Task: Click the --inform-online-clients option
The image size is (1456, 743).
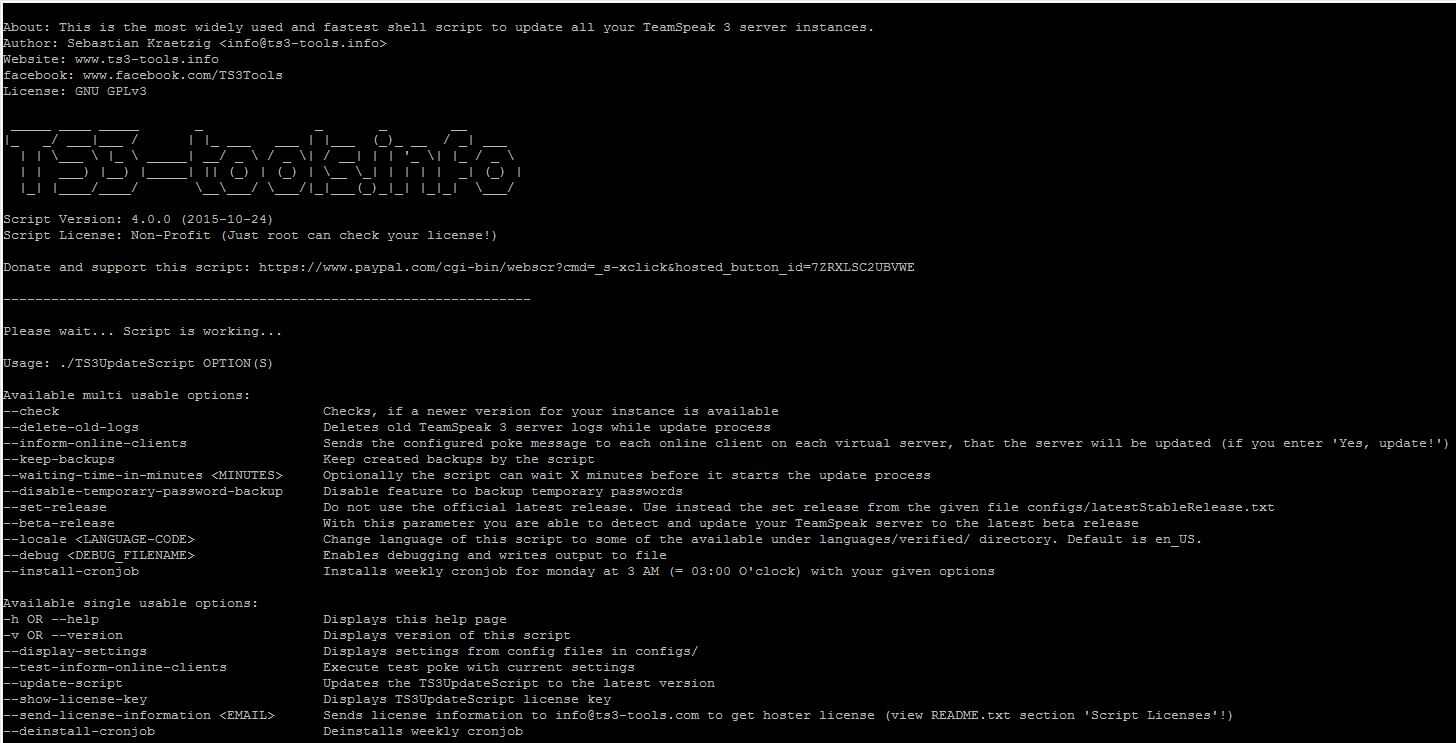Action: (95, 444)
